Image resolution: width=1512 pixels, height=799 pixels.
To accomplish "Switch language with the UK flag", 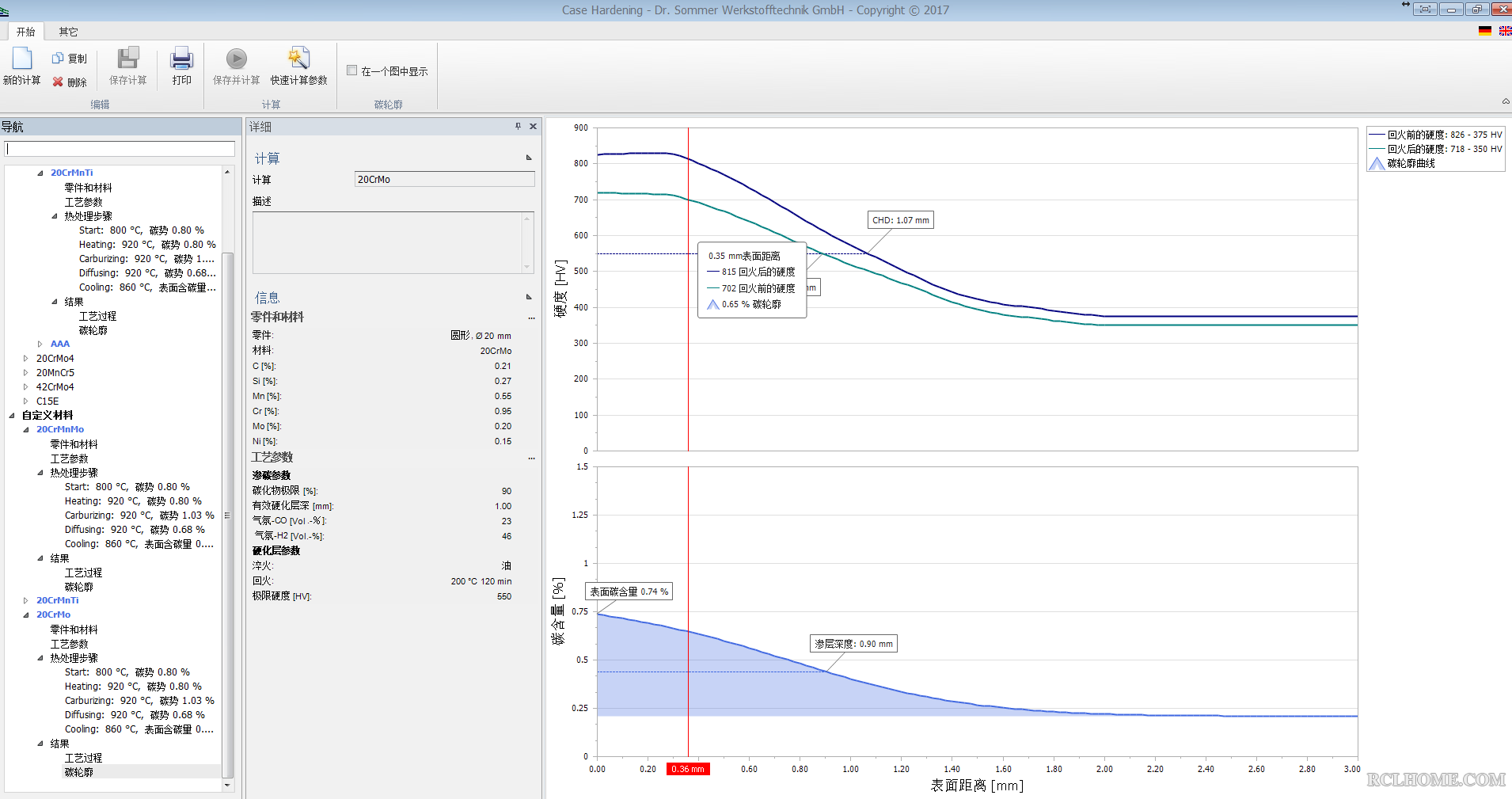I will tap(1505, 31).
